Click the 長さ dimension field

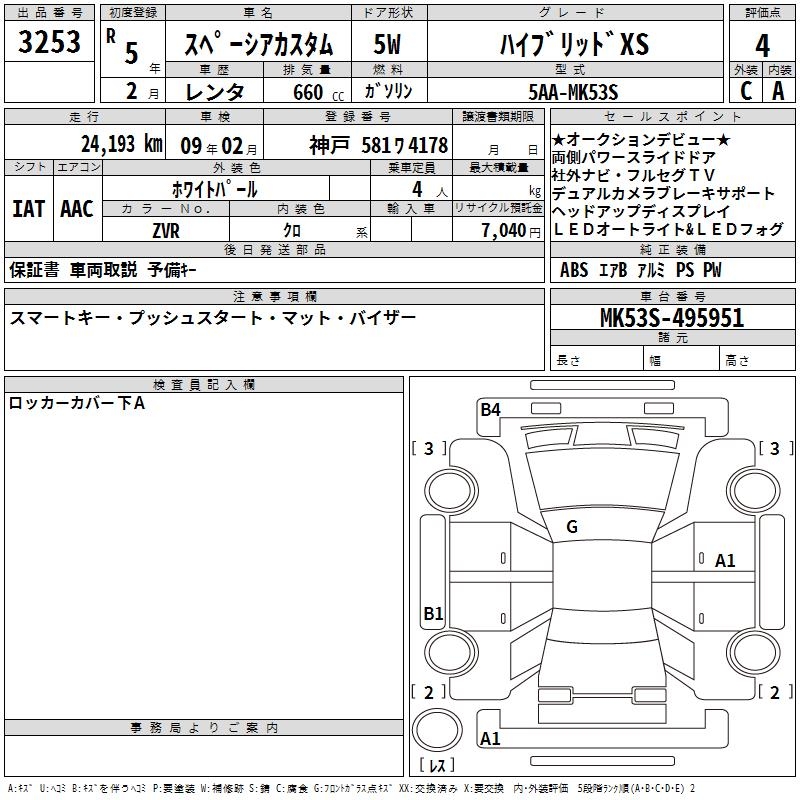(596, 360)
